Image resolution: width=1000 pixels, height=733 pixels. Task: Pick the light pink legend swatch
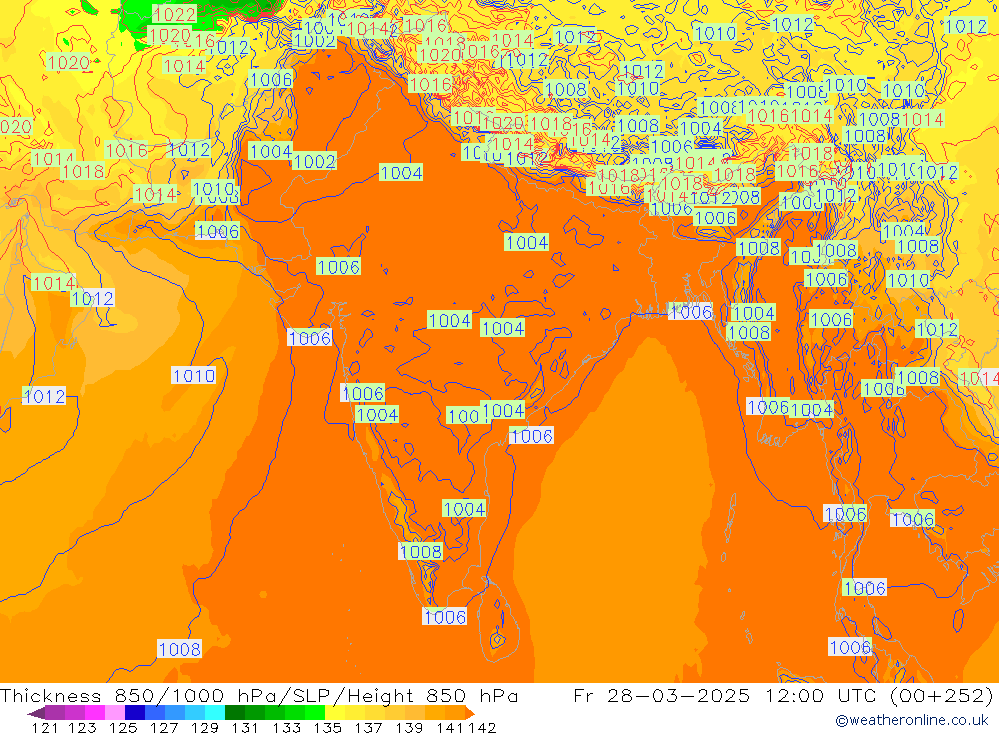pyautogui.click(x=115, y=713)
